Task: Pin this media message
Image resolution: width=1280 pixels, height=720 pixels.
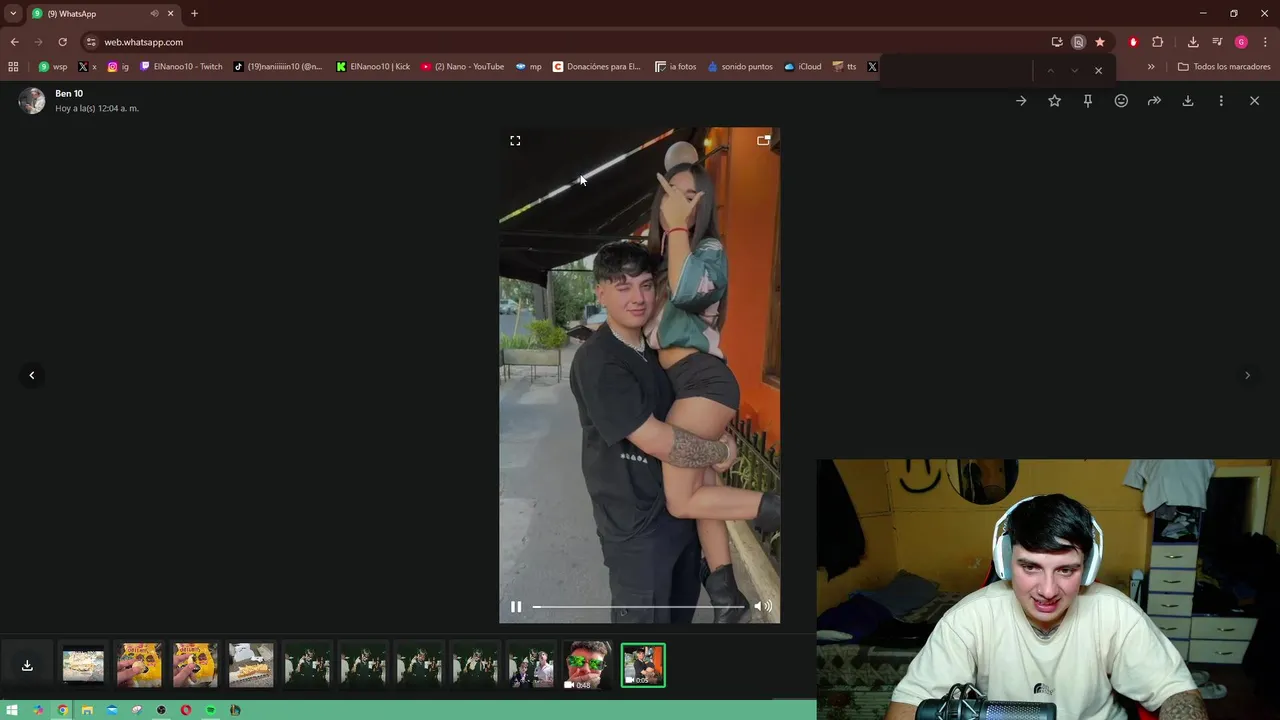Action: coord(1088,101)
